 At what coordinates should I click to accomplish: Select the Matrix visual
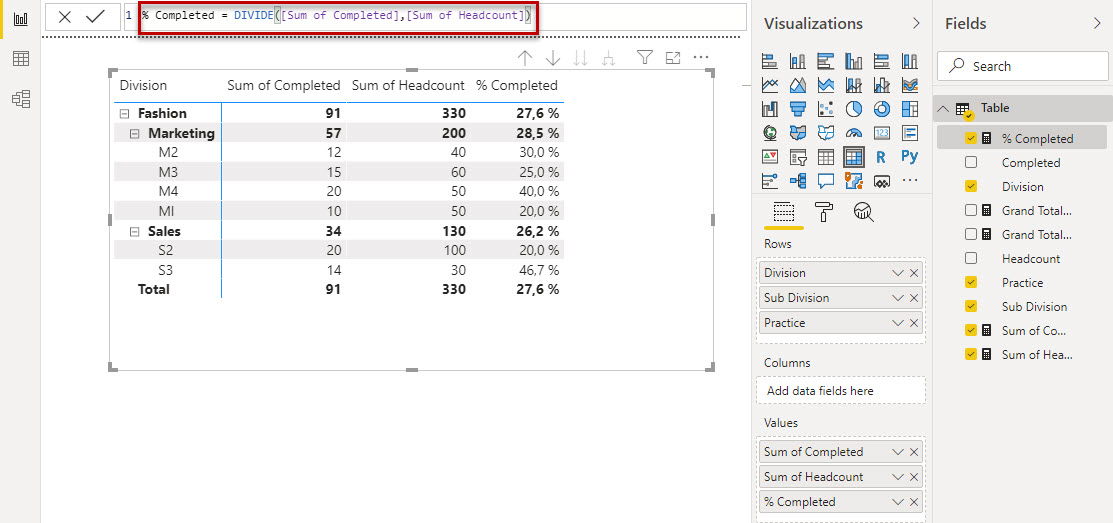854,156
